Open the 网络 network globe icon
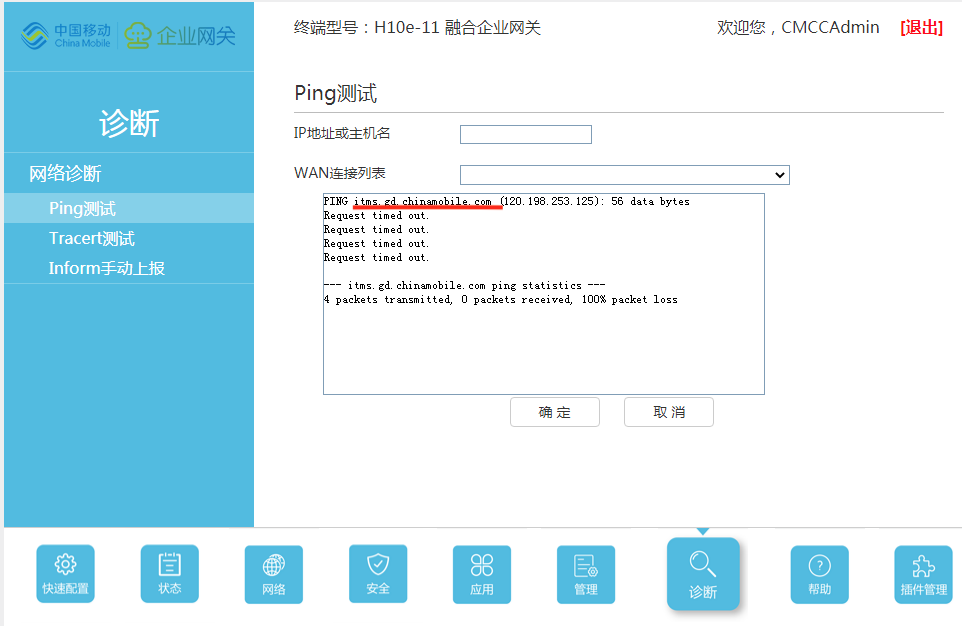Screen dimensions: 962x626 (x=274, y=573)
